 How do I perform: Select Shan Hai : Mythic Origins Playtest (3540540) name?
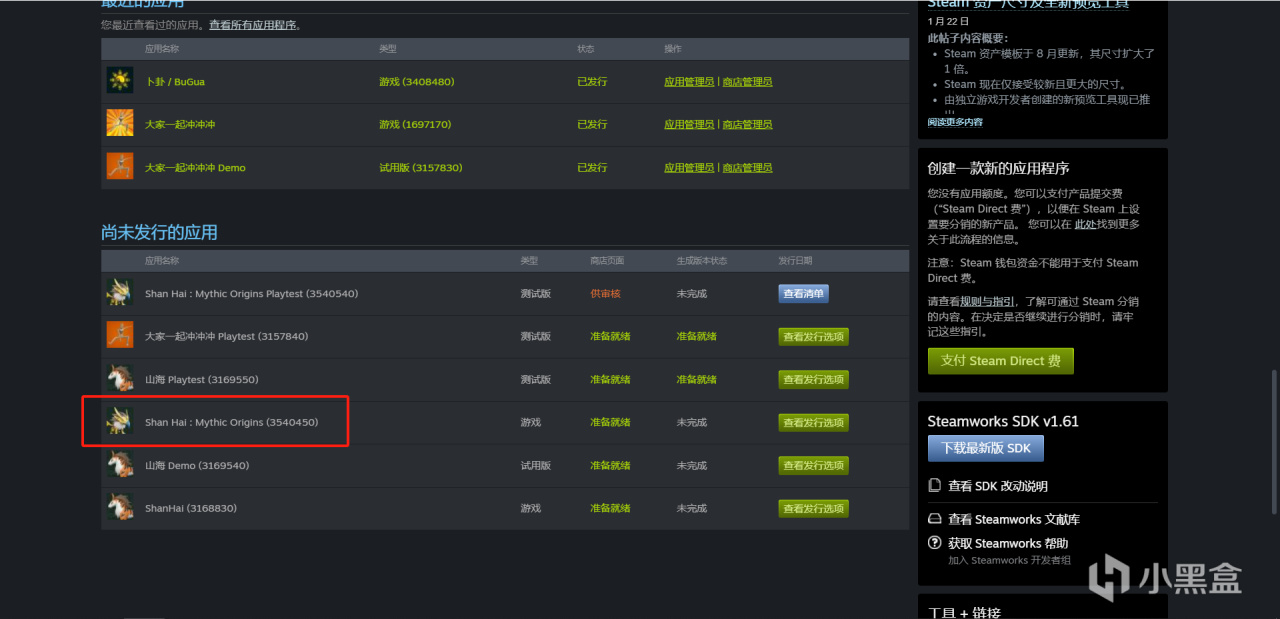251,294
